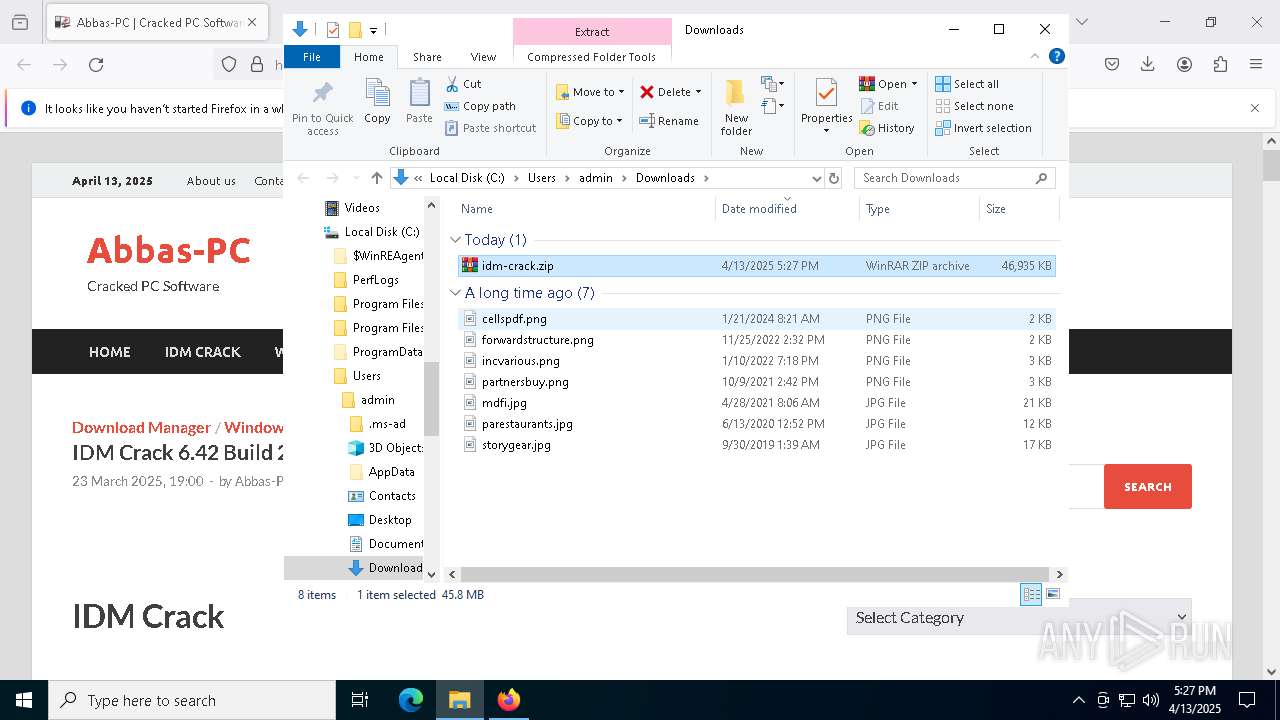This screenshot has height=720, width=1280.
Task: Open the address bar history dropdown
Action: [x=817, y=178]
